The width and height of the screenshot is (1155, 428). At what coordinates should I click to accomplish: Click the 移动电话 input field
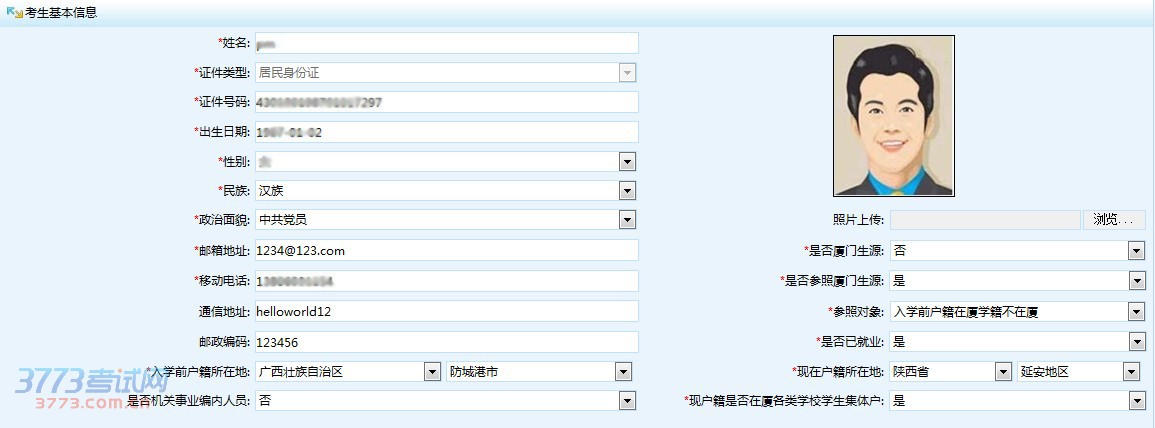point(446,281)
